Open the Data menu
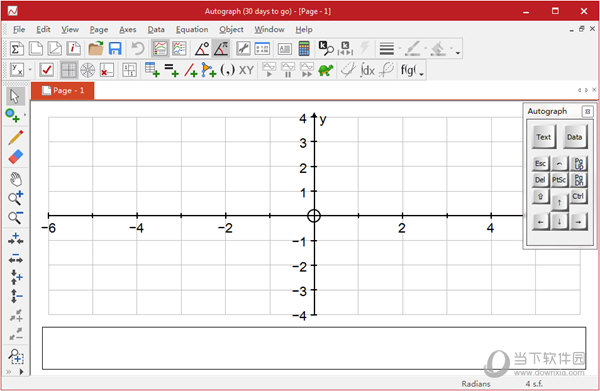The height and width of the screenshot is (391, 600). click(x=156, y=29)
